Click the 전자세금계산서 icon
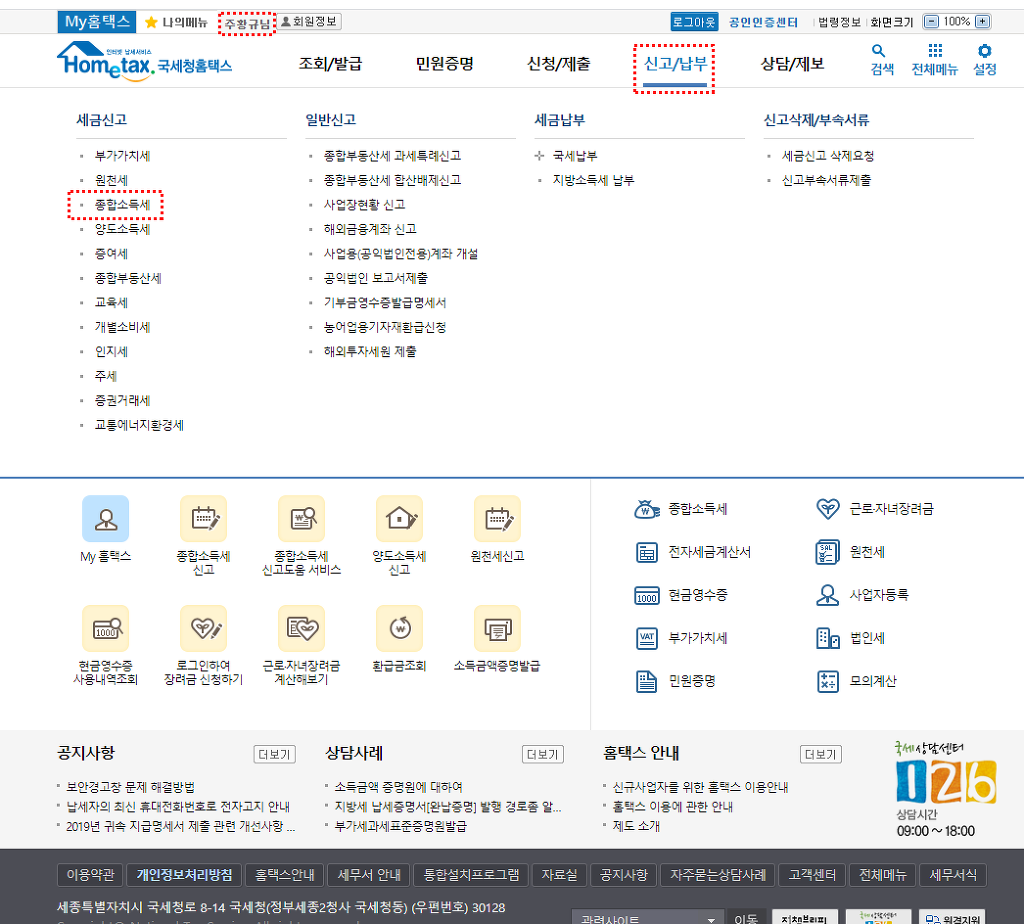The image size is (1024, 924). click(x=647, y=552)
